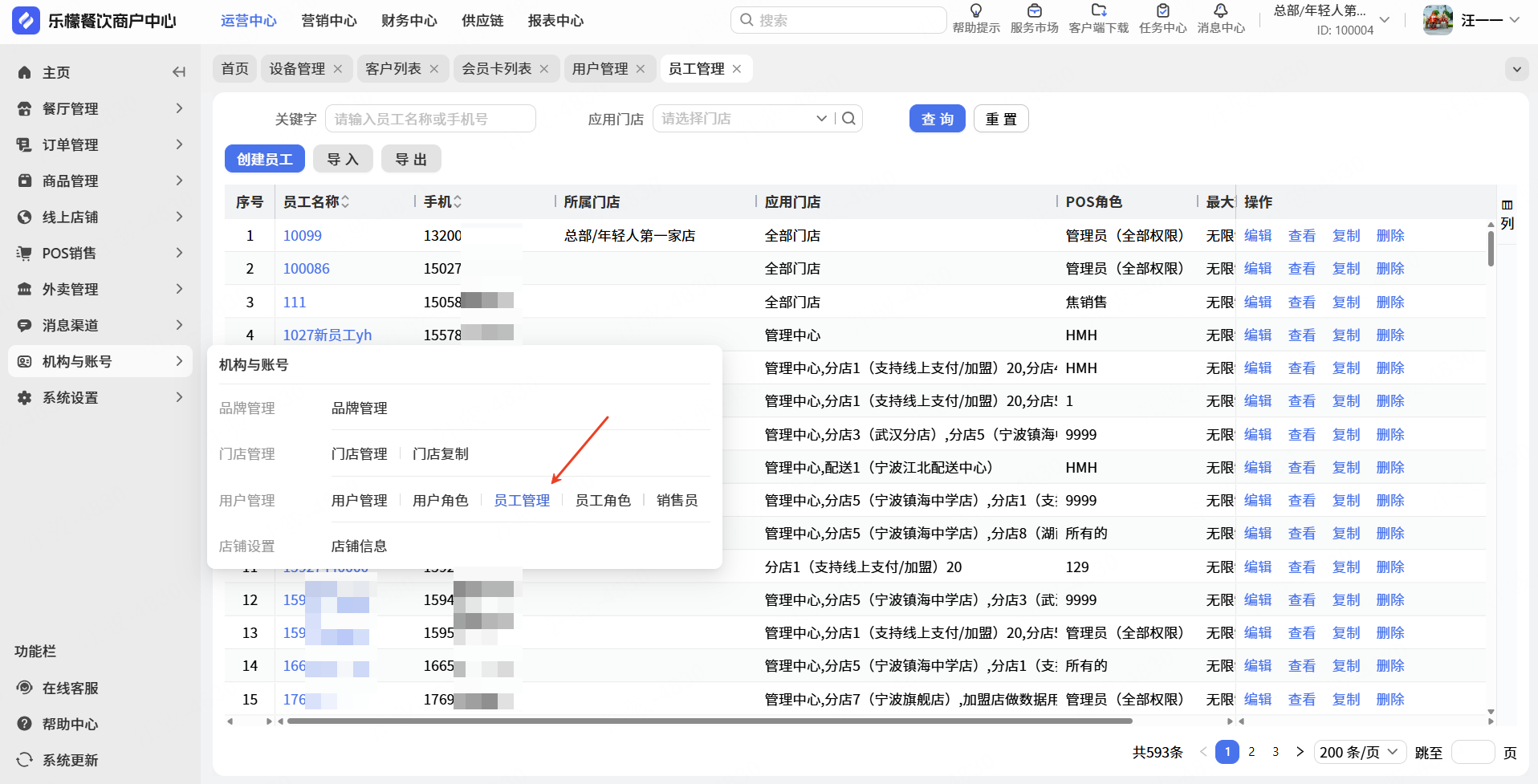Screen dimensions: 1538x784
Task: Click the 跳至 page number input
Action: [x=1473, y=753]
